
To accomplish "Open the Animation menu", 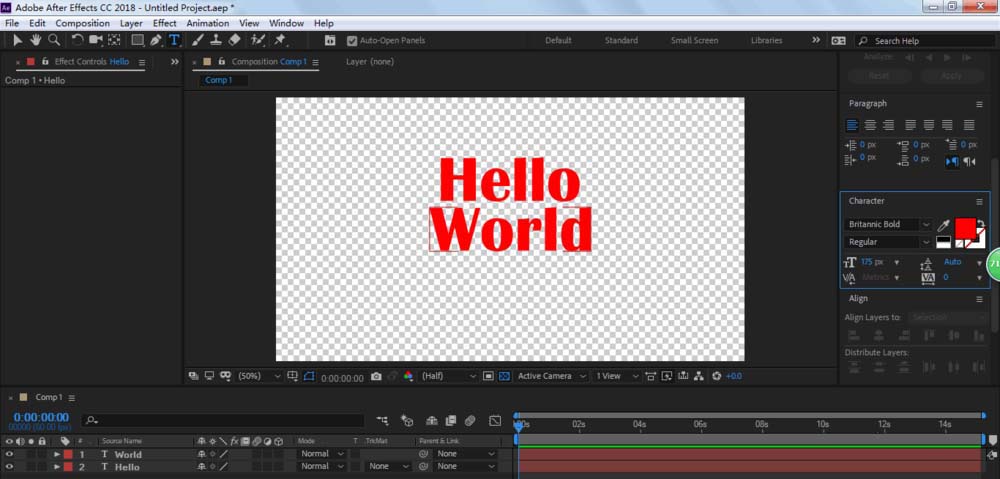I will (207, 23).
